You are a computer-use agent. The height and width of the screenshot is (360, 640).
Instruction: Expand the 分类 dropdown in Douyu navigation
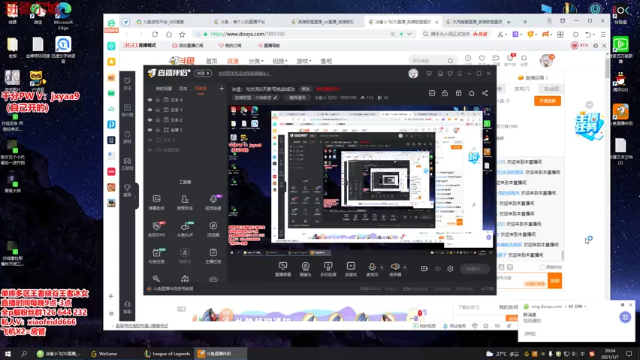click(256, 61)
